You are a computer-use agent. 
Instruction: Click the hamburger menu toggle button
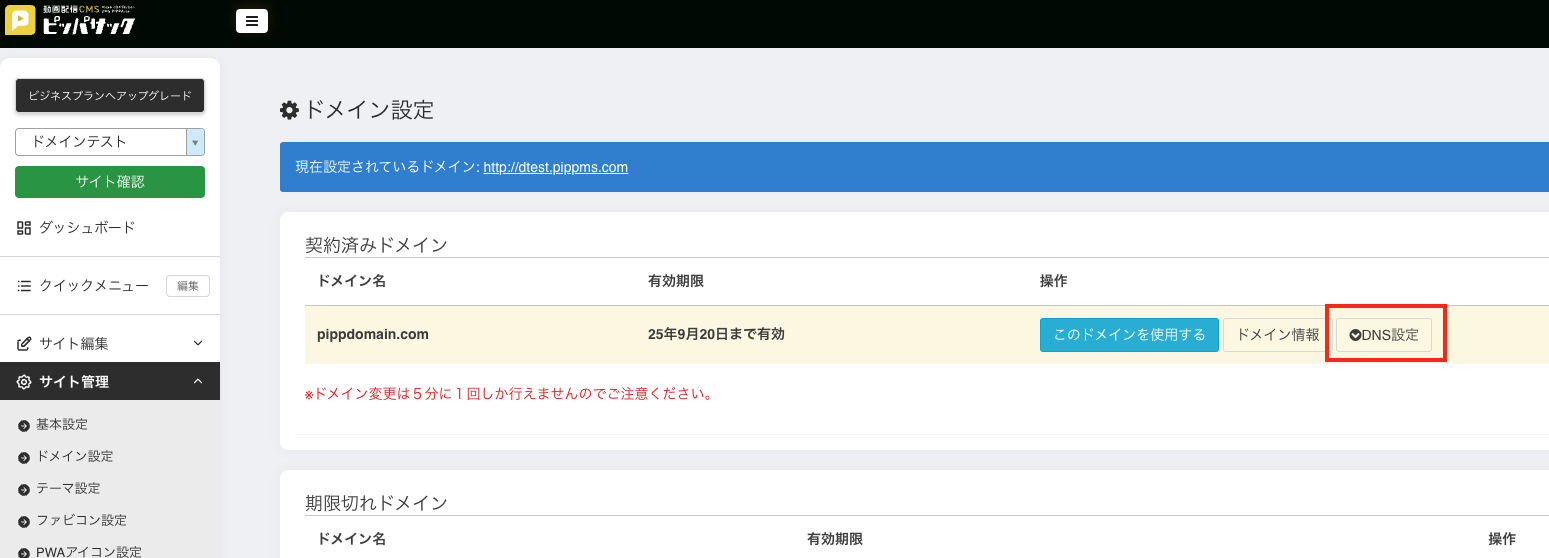251,21
